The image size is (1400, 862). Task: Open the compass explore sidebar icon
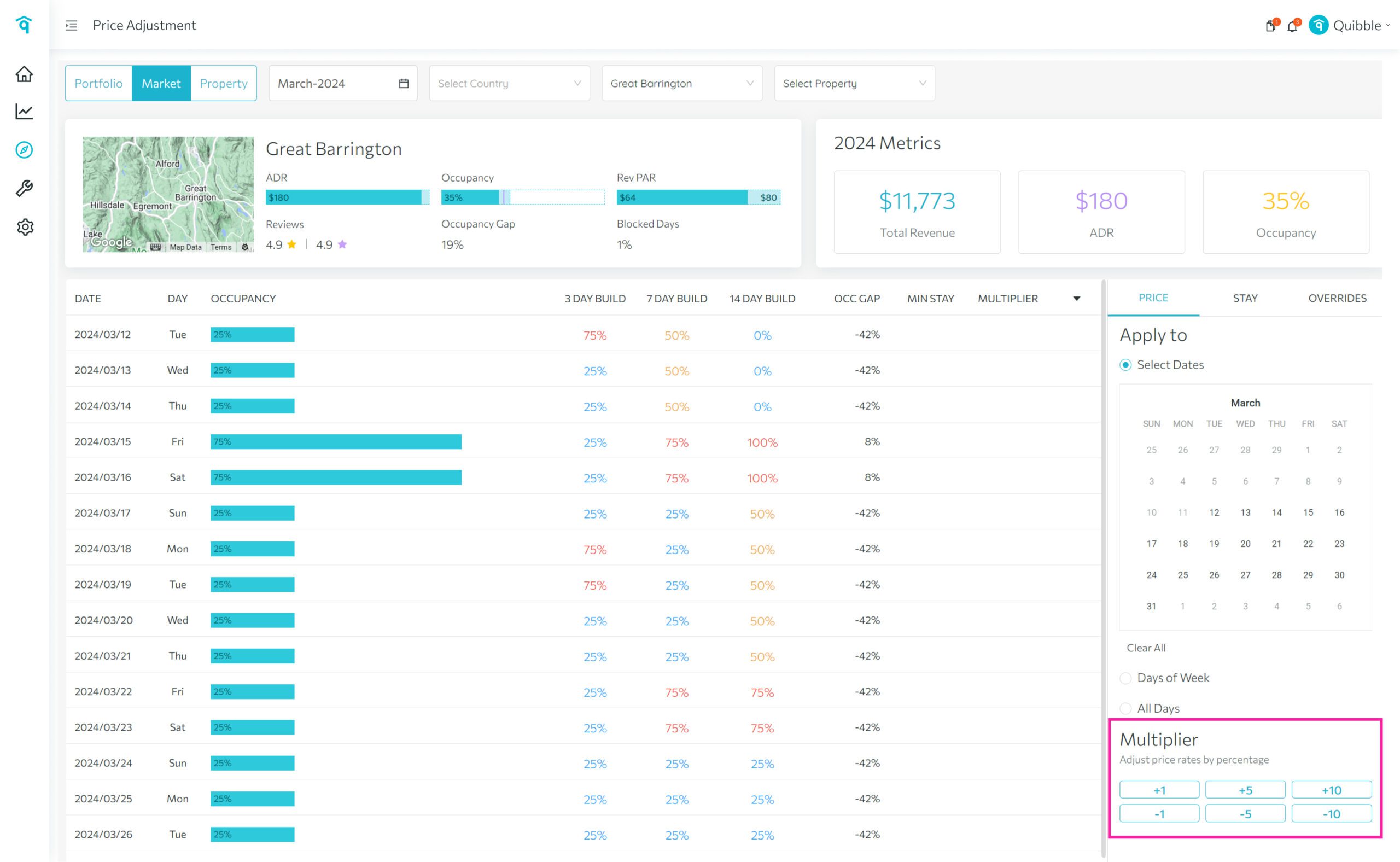point(24,150)
